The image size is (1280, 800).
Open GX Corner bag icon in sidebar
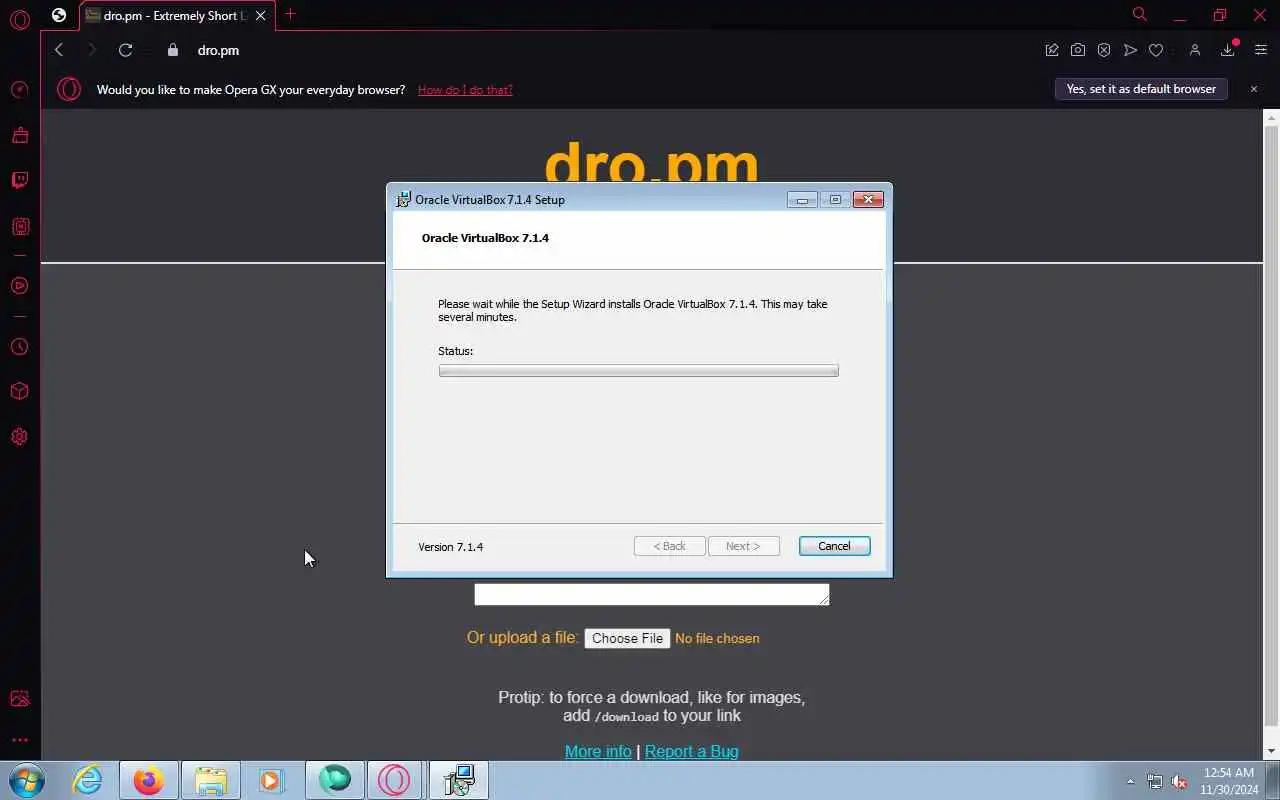(19, 135)
